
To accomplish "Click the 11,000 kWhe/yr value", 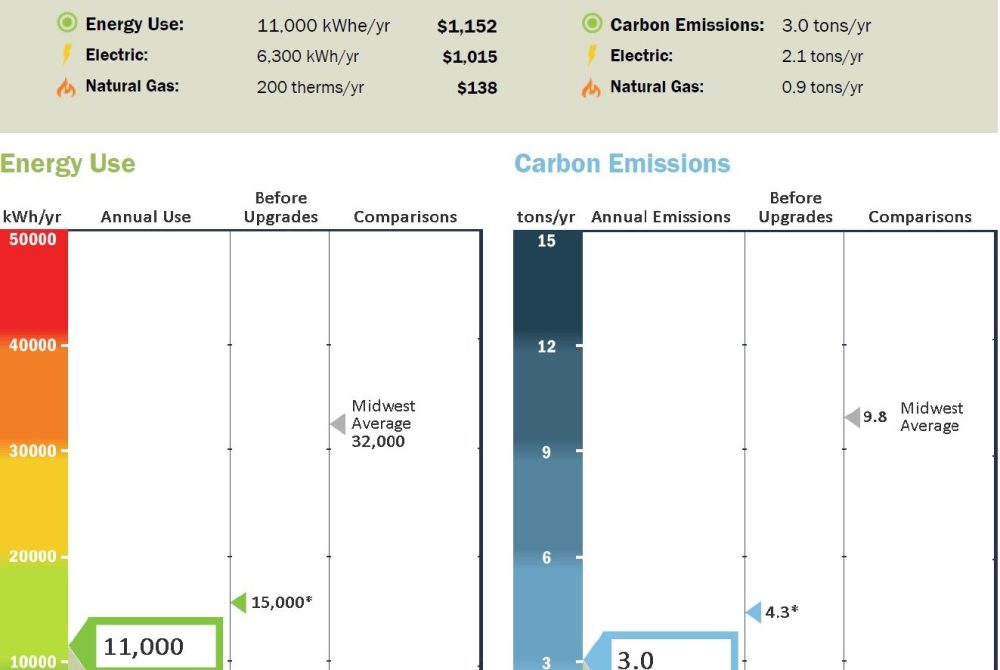I will coord(323,25).
